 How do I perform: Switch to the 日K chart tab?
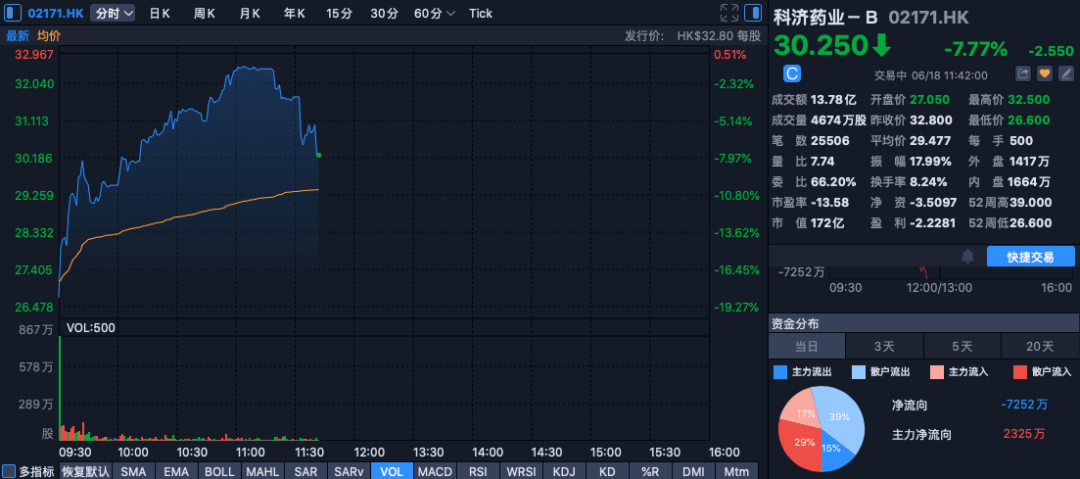(x=160, y=13)
